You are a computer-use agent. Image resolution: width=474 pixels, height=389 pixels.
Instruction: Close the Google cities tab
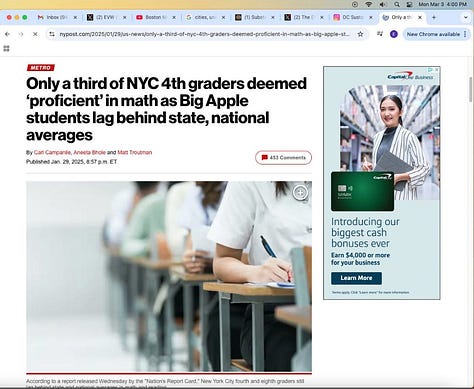[223, 17]
